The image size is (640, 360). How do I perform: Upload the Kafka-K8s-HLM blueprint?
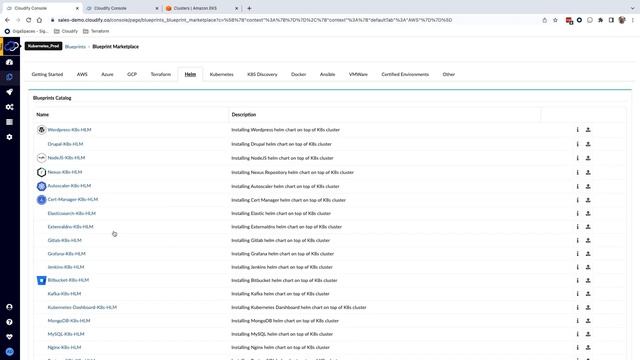click(x=588, y=294)
